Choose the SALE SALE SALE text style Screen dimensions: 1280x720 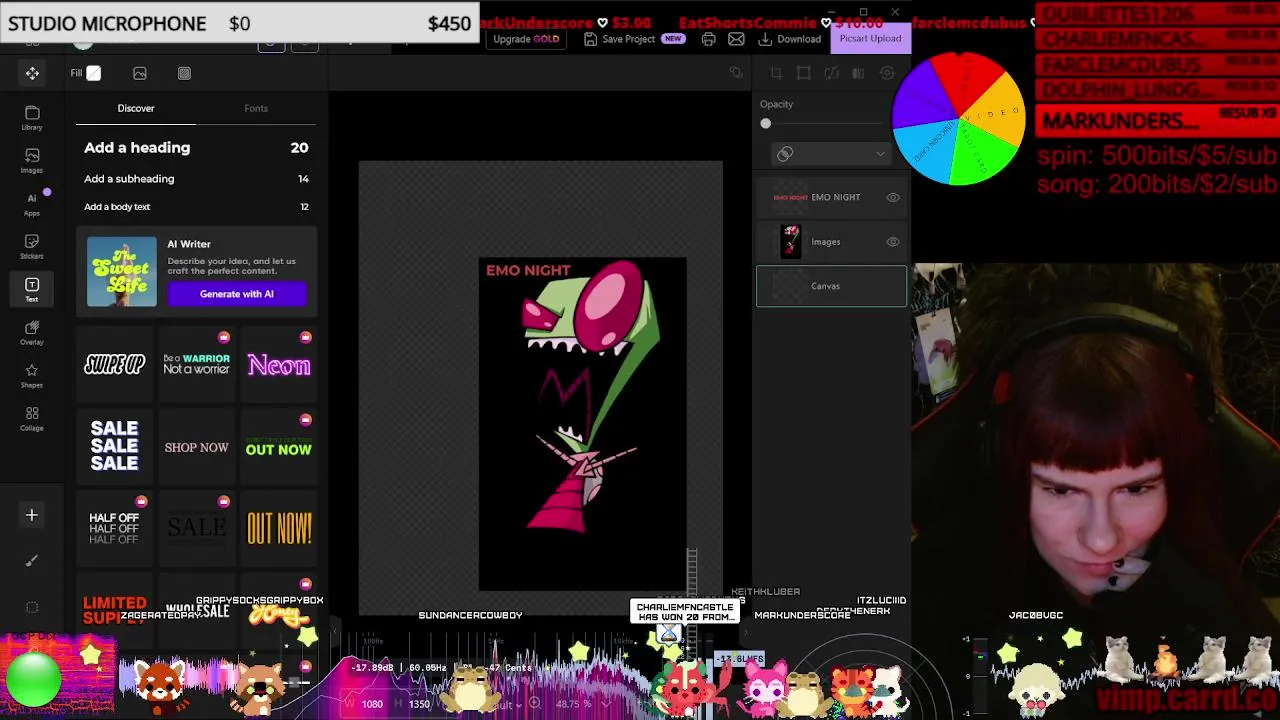coord(114,446)
